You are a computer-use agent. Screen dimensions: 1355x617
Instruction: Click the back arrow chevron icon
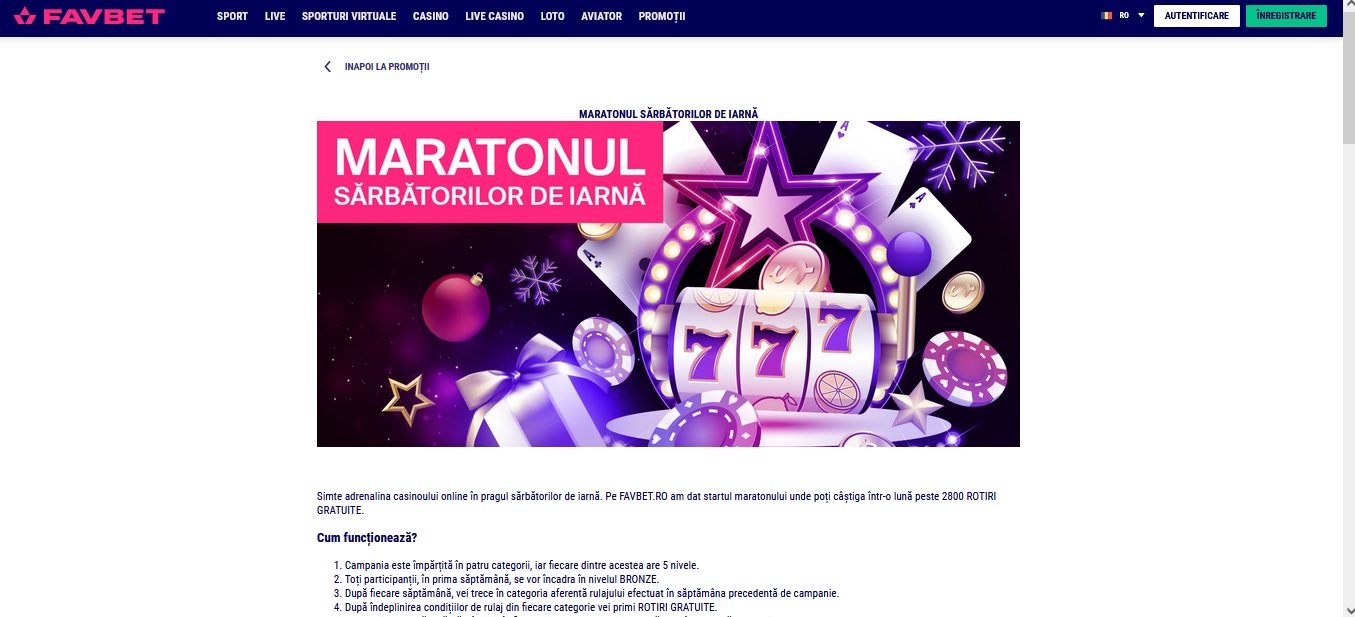click(327, 67)
